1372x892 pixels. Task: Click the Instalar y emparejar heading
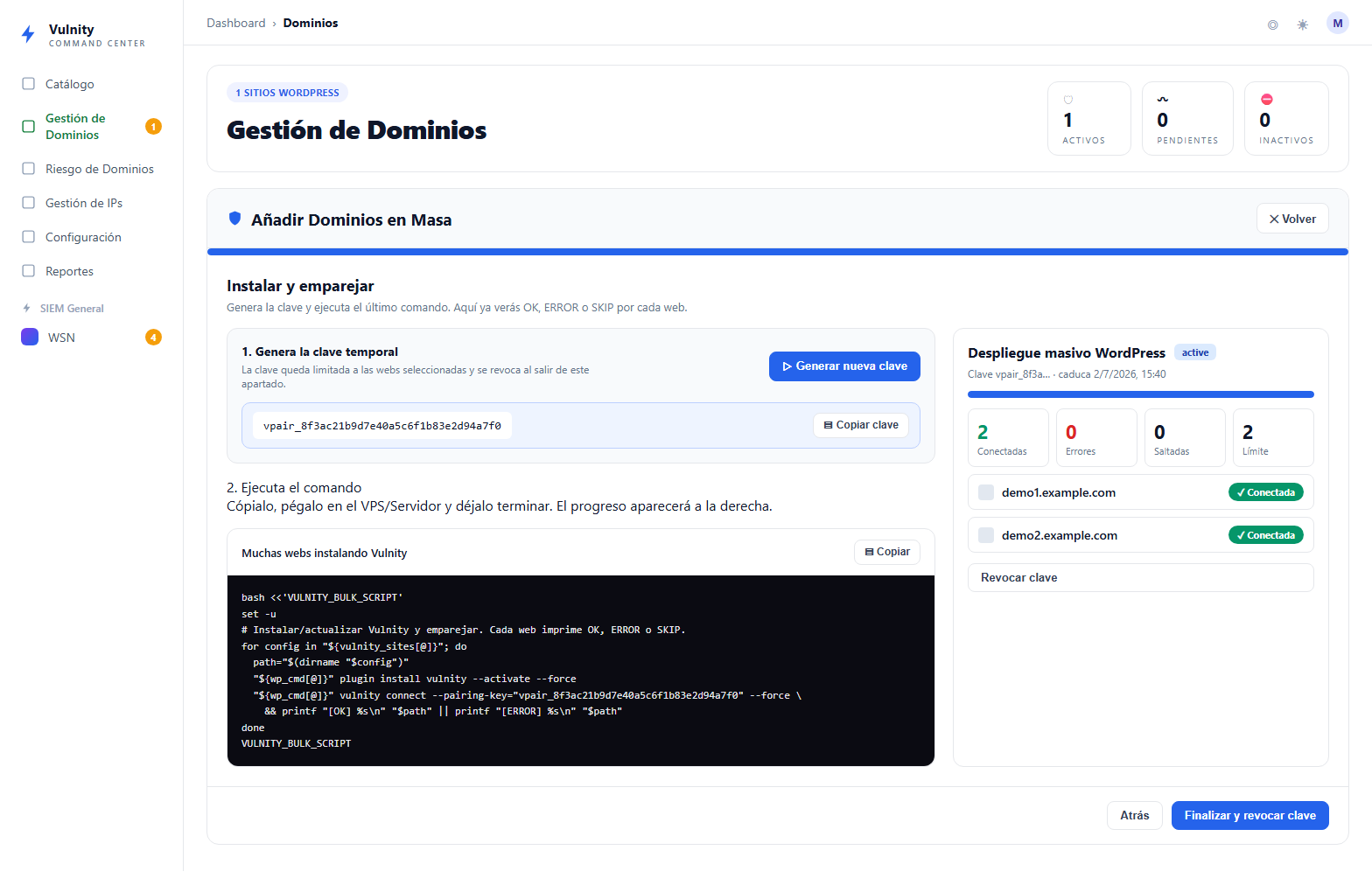300,286
